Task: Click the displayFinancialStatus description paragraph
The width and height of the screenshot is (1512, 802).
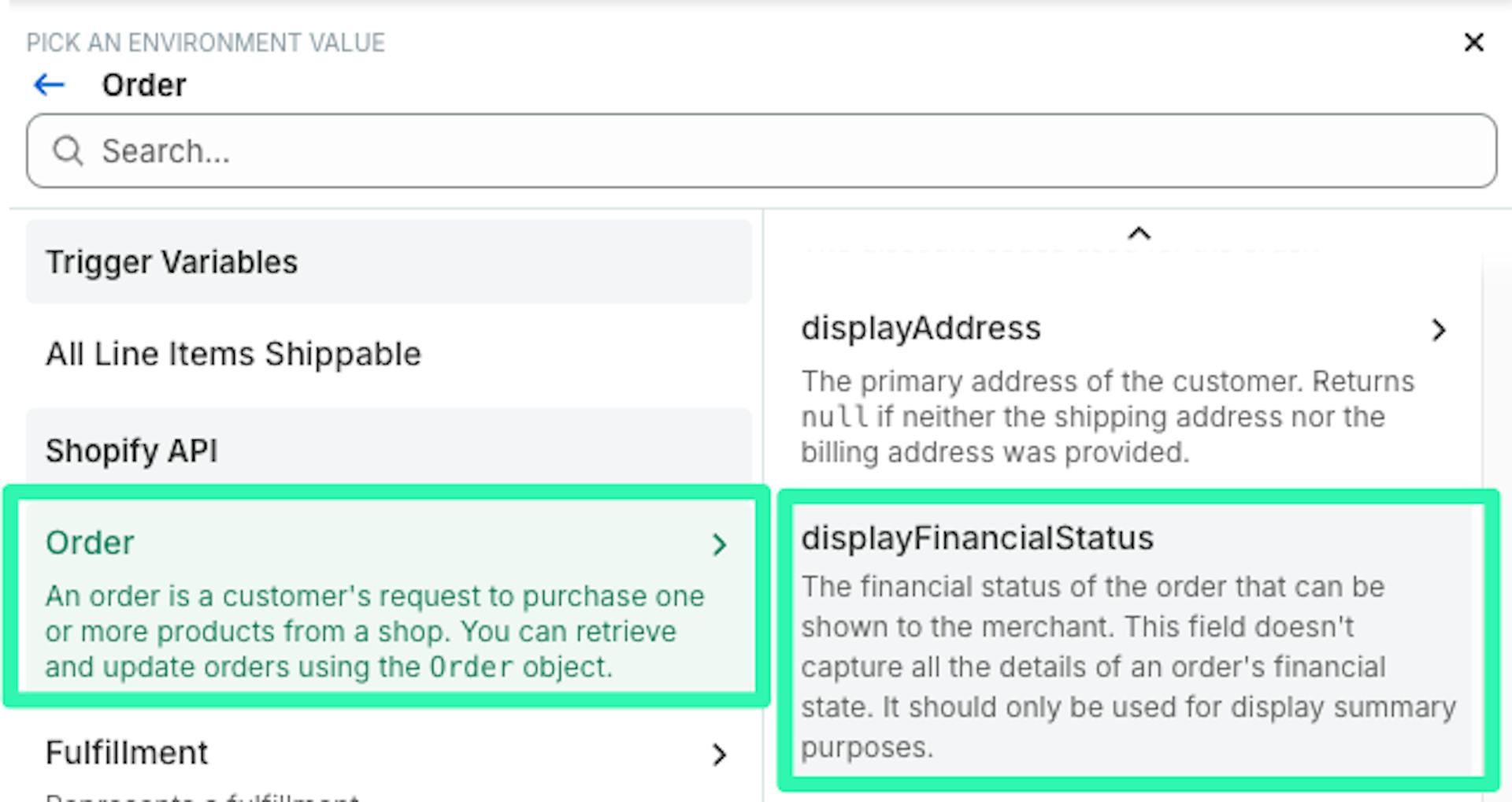Action: point(1128,666)
